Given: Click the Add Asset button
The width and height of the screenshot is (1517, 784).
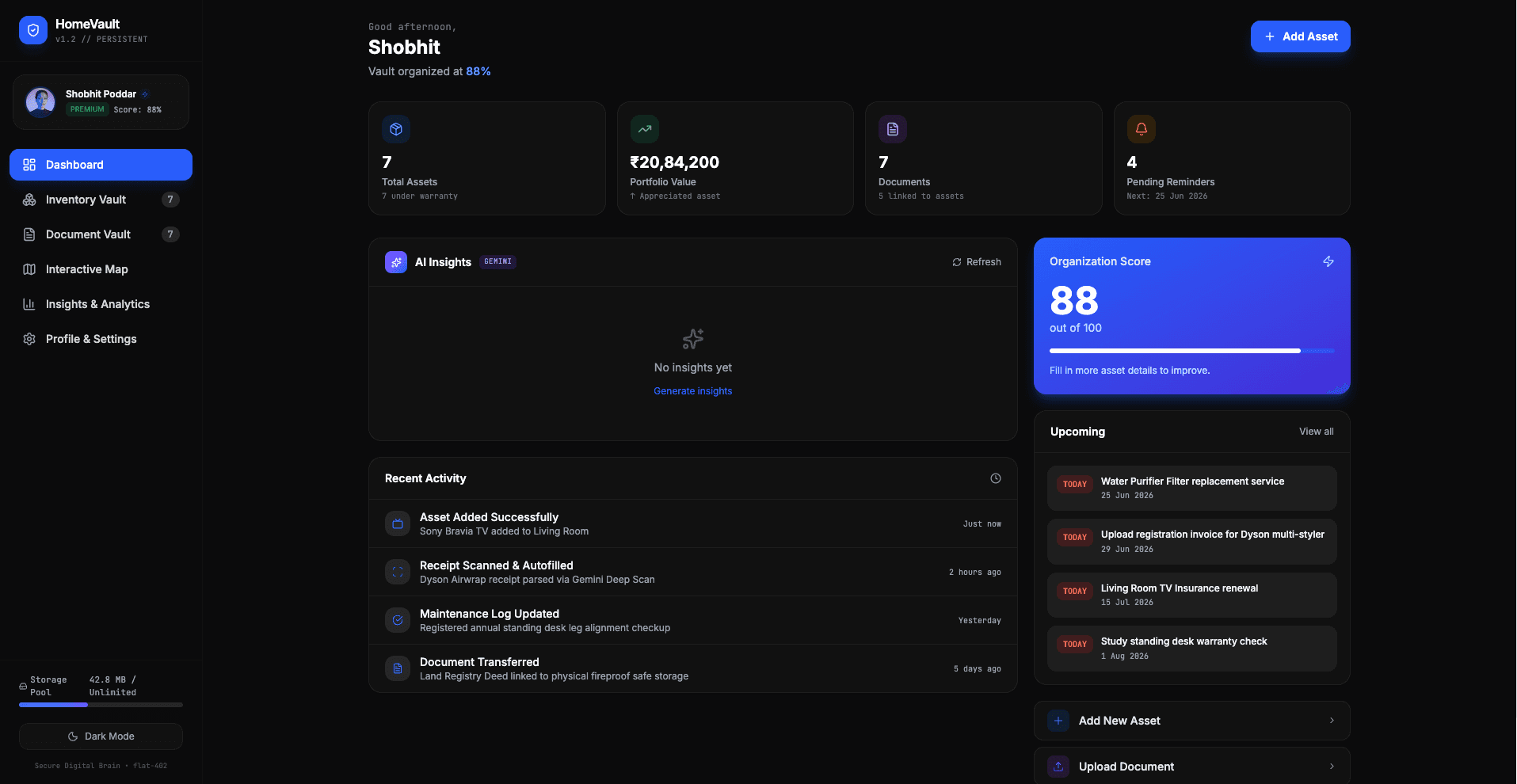Looking at the screenshot, I should [1301, 36].
